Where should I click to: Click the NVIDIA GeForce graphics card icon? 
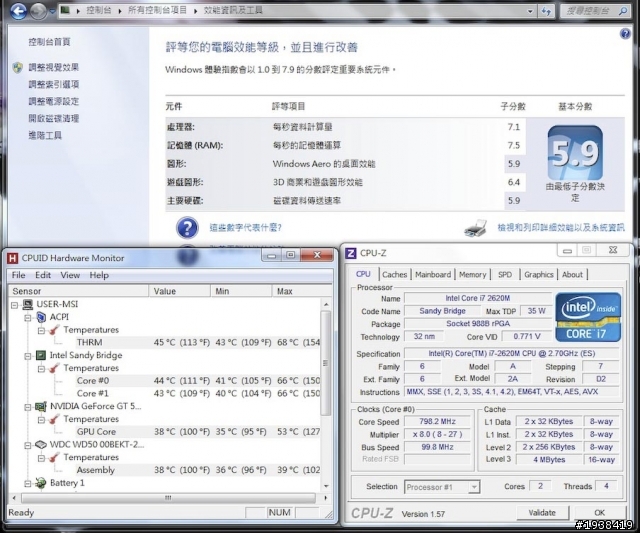(x=41, y=406)
